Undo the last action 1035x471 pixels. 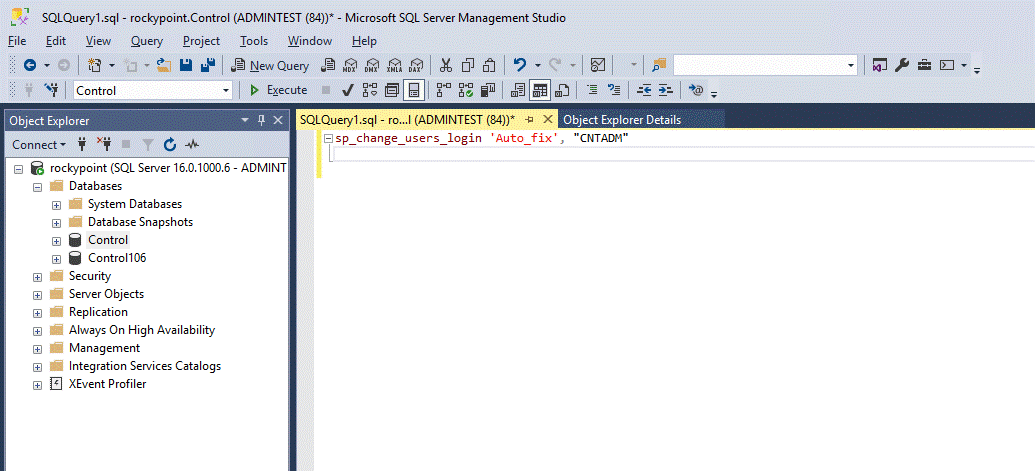pos(520,65)
